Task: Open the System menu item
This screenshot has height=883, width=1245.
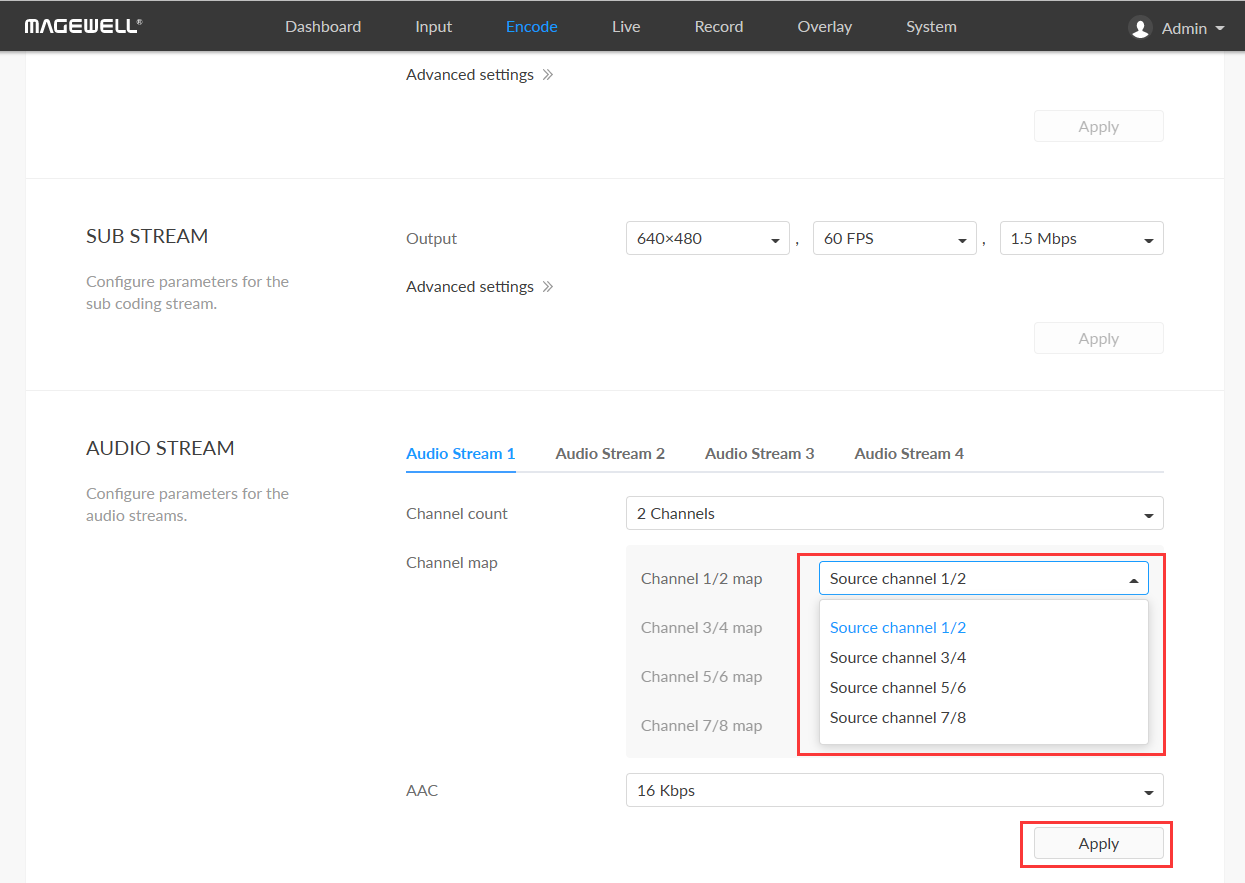Action: pyautogui.click(x=931, y=27)
